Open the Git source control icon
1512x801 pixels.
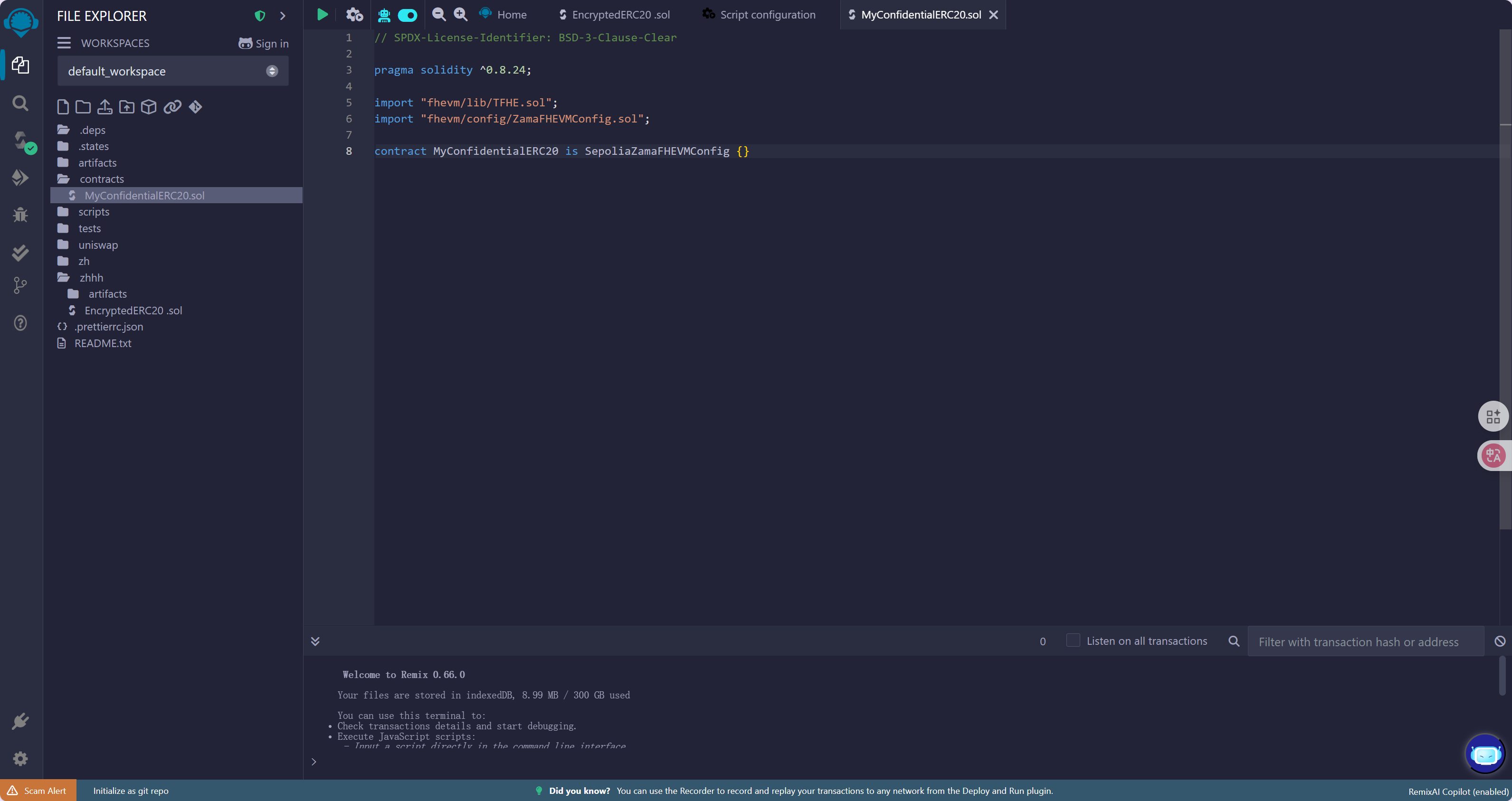(x=20, y=286)
